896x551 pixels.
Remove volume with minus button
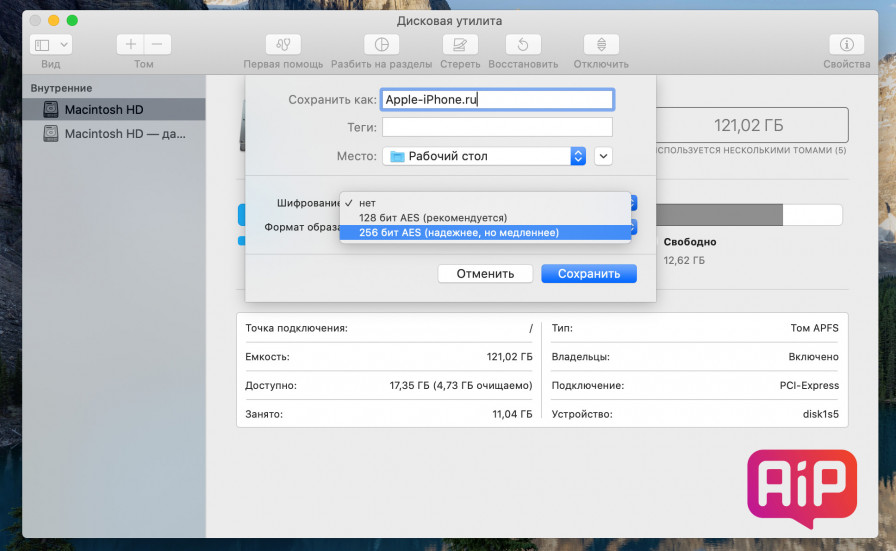click(x=157, y=44)
